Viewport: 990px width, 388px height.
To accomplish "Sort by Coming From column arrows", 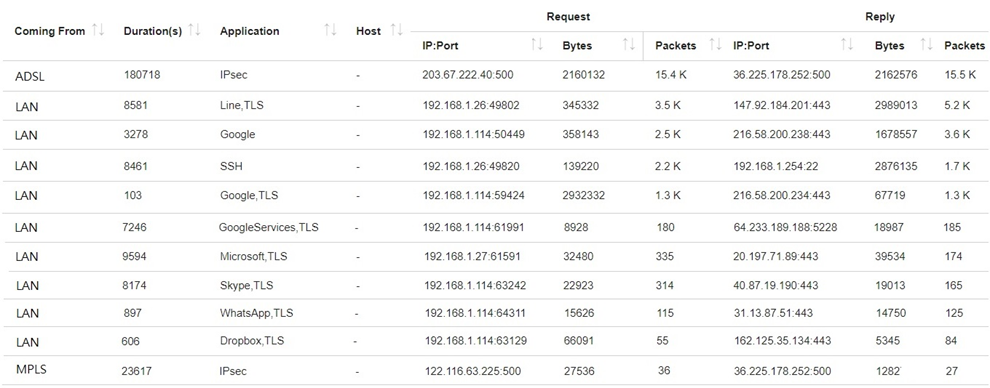I will click(x=98, y=30).
